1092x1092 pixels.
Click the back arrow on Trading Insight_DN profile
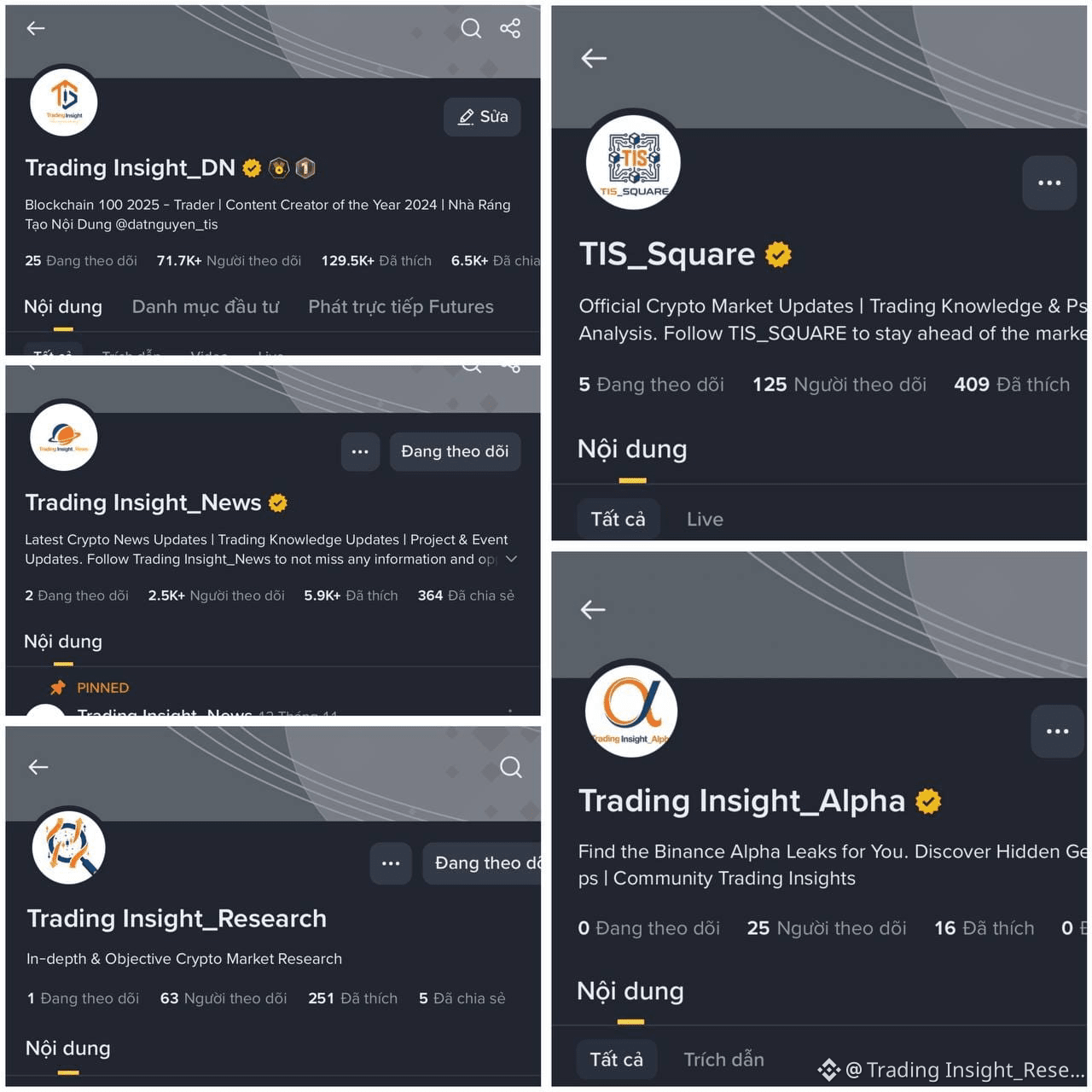point(36,28)
